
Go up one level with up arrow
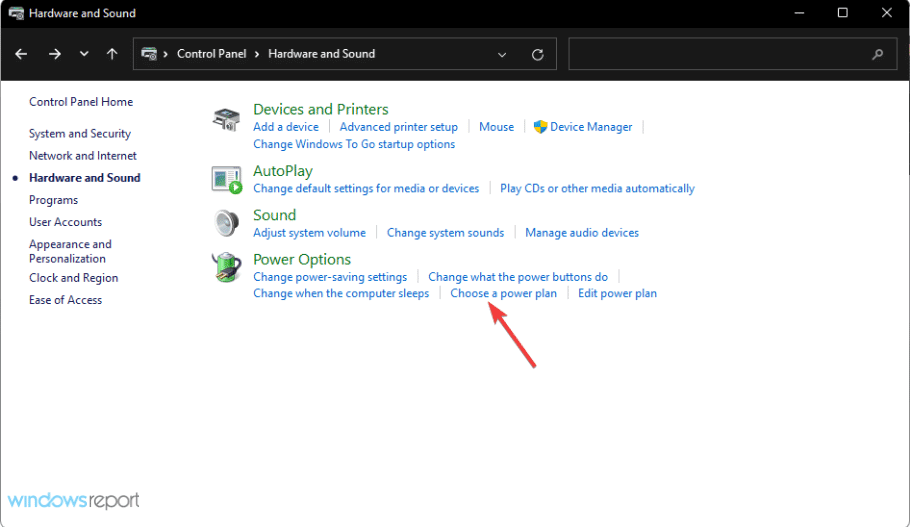click(x=112, y=54)
